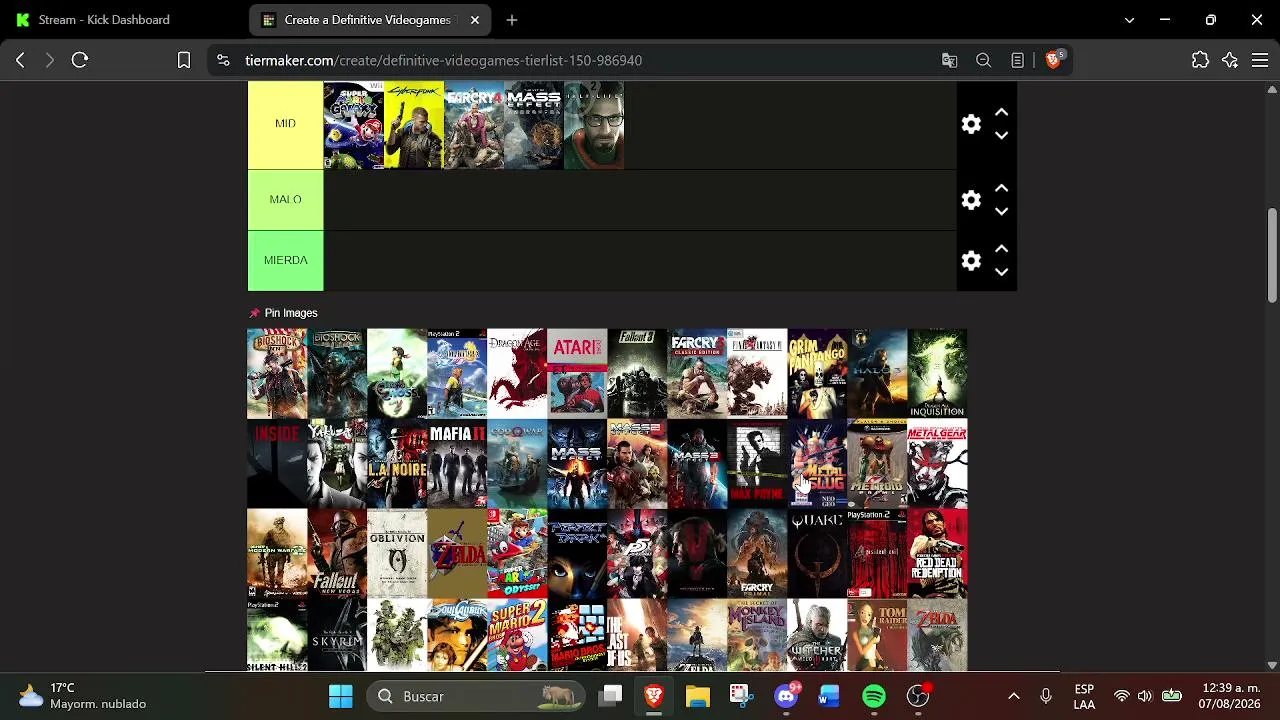The height and width of the screenshot is (720, 1280).
Task: Pick the Grim Fandango cover
Action: tap(817, 373)
